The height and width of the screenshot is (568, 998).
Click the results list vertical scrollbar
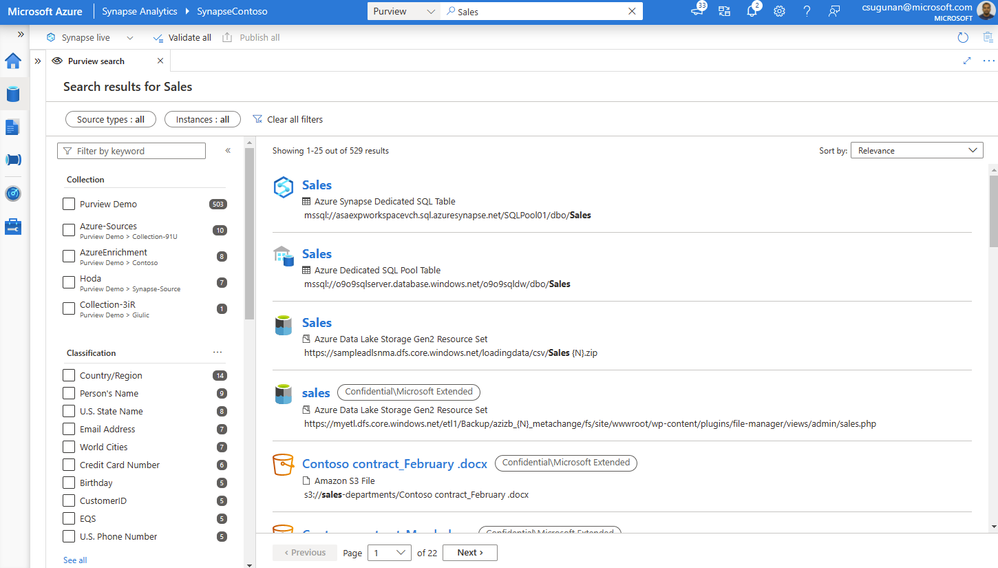pos(994,210)
